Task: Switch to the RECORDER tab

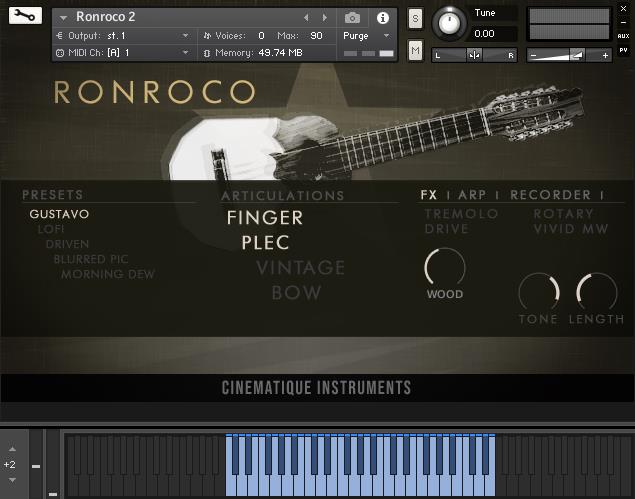Action: 550,195
